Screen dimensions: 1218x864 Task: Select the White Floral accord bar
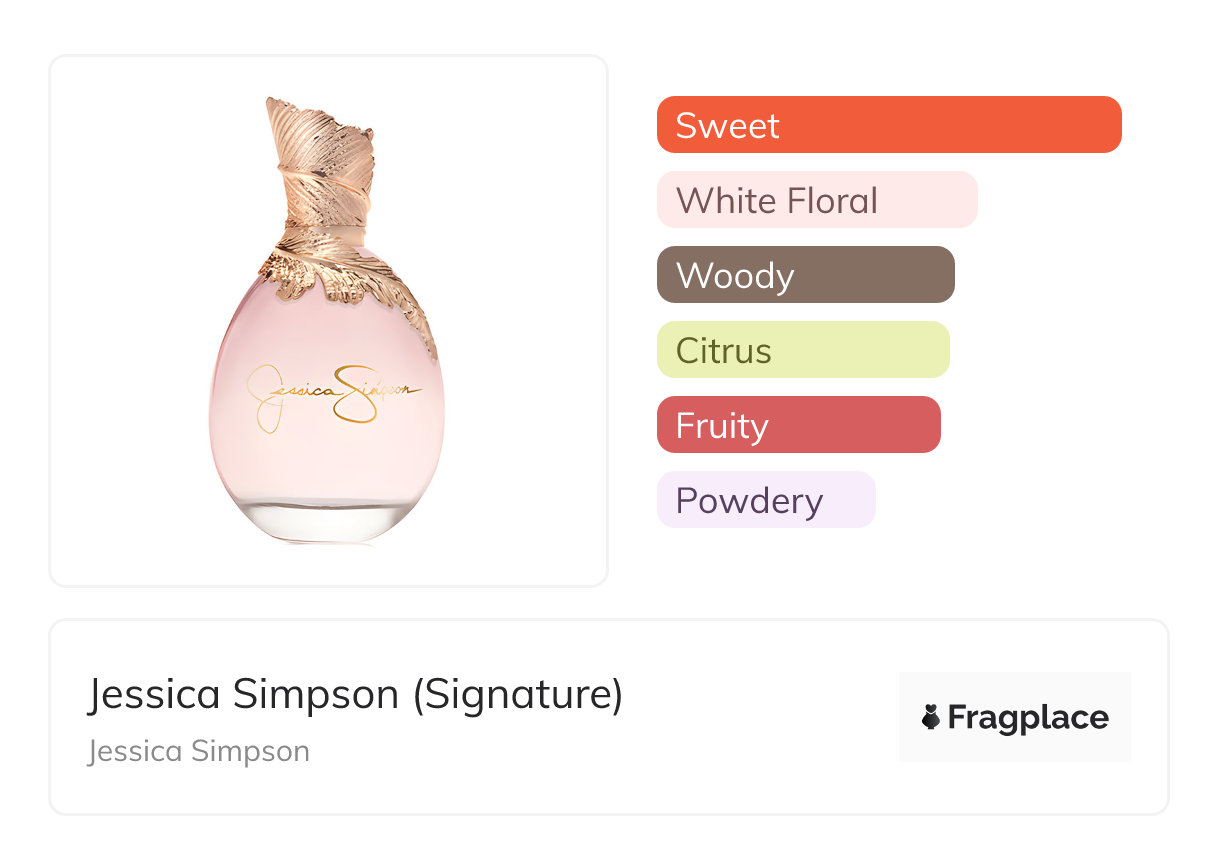816,200
